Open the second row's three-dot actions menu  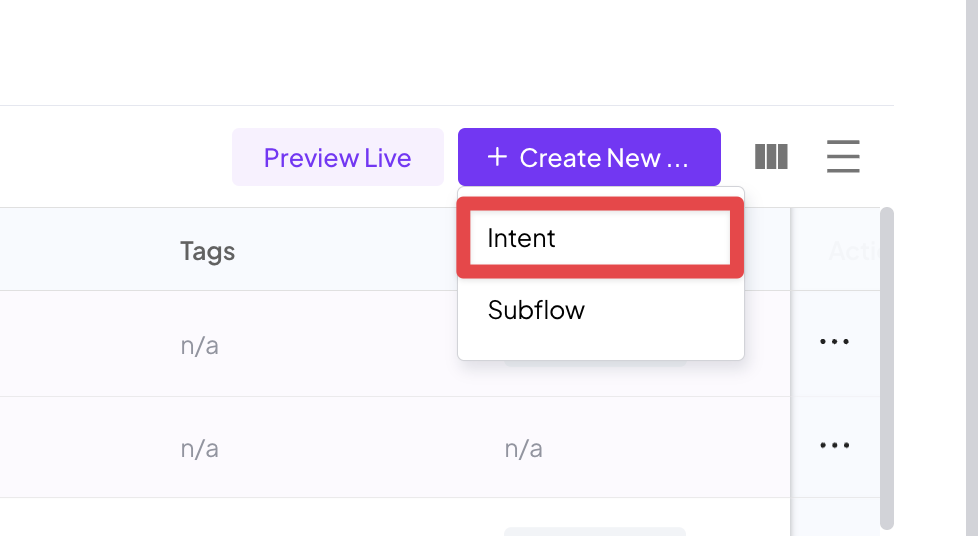click(x=834, y=445)
